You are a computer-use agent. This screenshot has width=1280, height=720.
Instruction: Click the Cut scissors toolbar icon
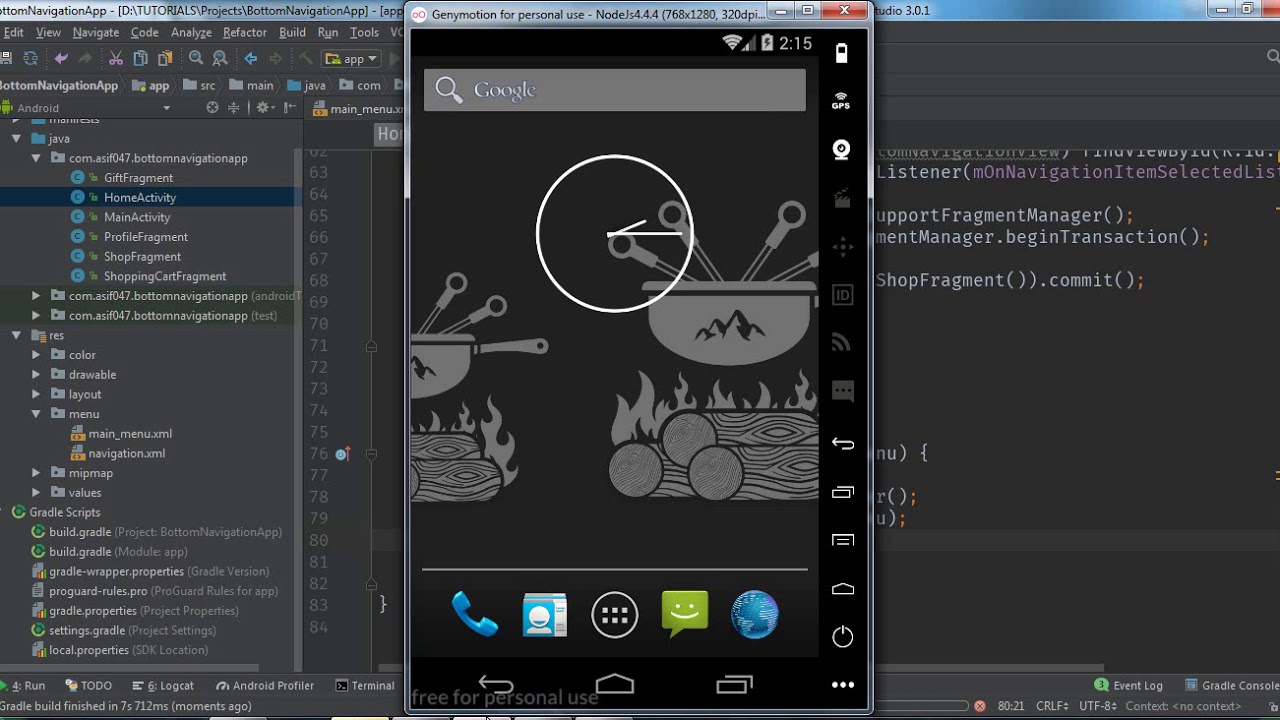116,58
